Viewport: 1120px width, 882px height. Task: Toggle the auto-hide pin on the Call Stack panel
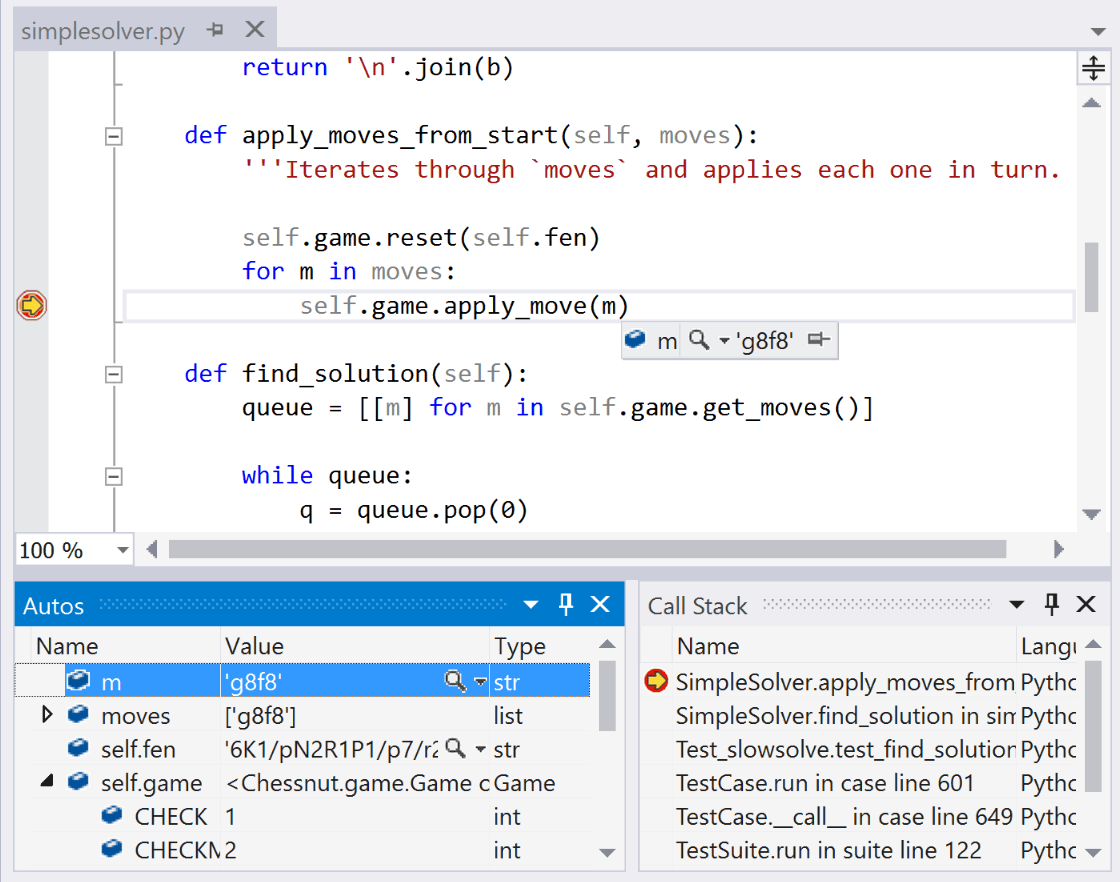coord(1051,604)
